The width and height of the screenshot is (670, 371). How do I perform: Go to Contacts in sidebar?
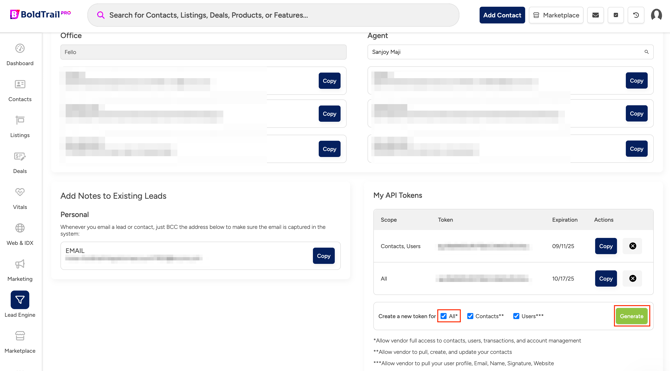(x=20, y=84)
